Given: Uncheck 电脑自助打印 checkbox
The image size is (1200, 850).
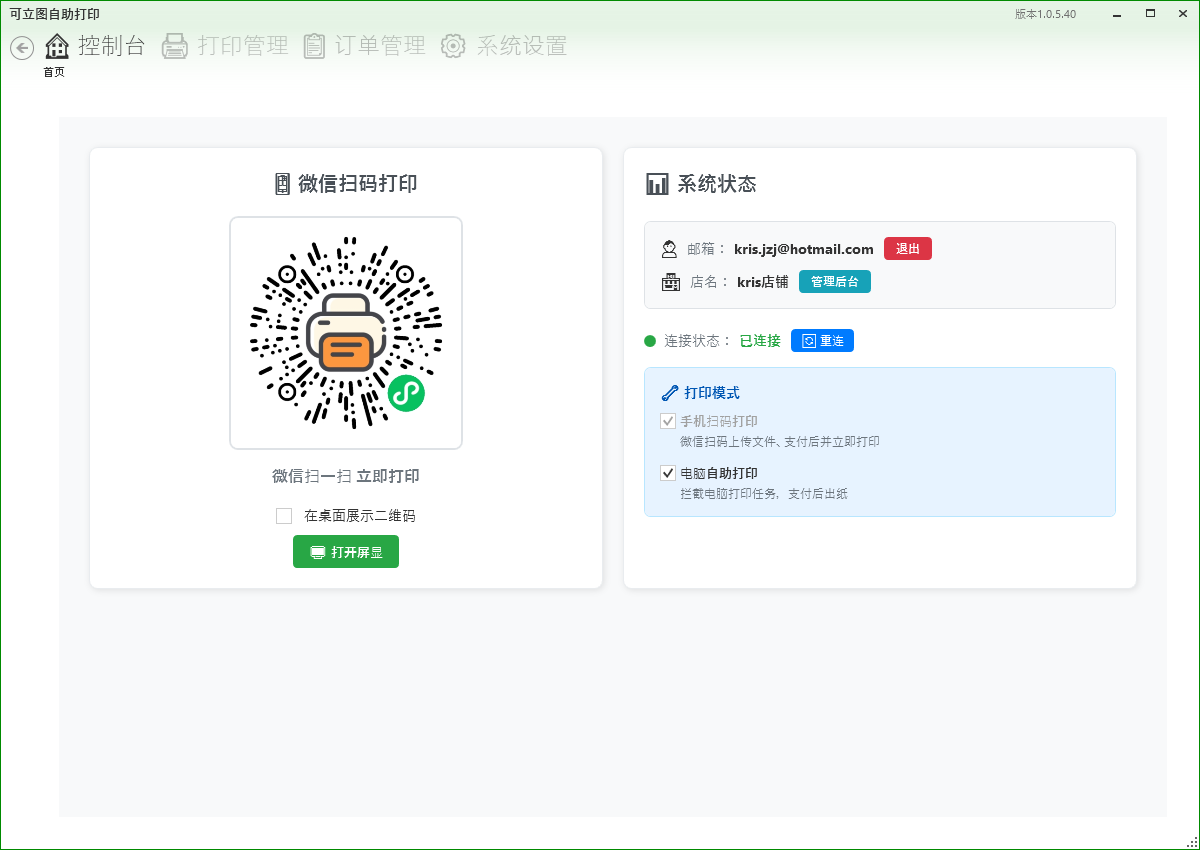Looking at the screenshot, I should pos(668,473).
